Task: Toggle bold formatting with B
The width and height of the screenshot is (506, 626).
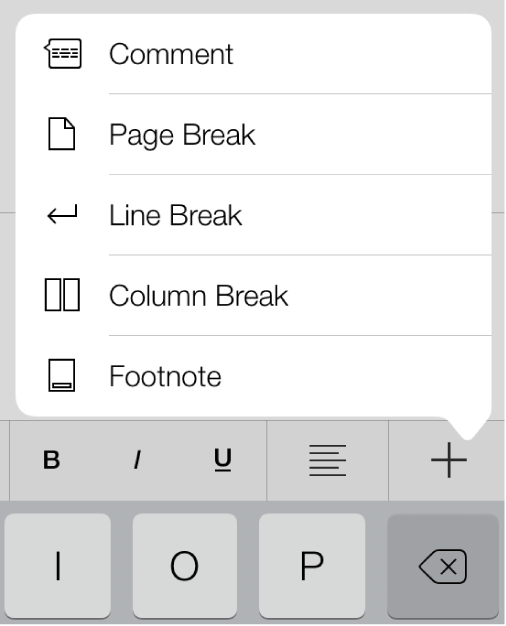Action: [x=52, y=460]
